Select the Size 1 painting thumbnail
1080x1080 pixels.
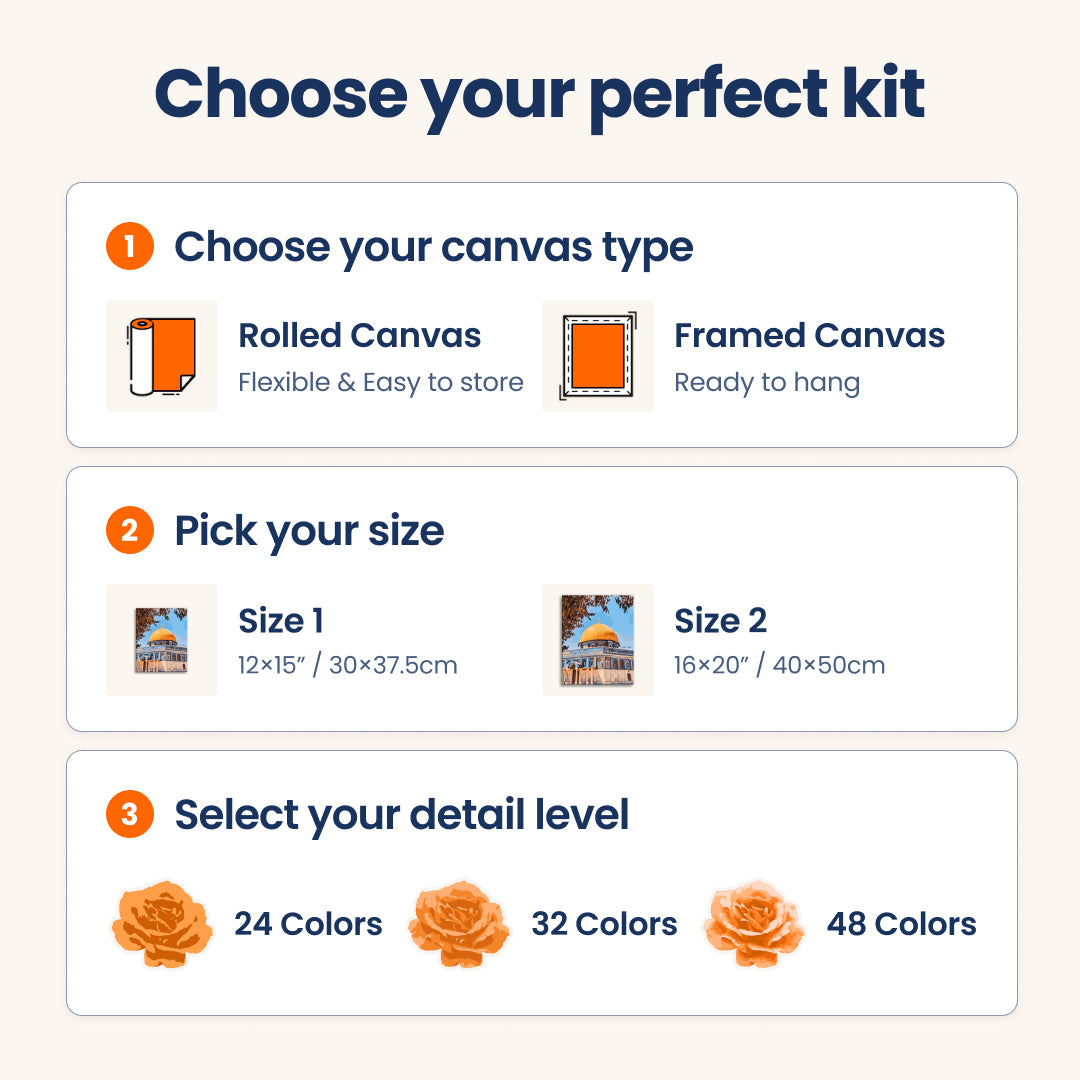(x=162, y=640)
